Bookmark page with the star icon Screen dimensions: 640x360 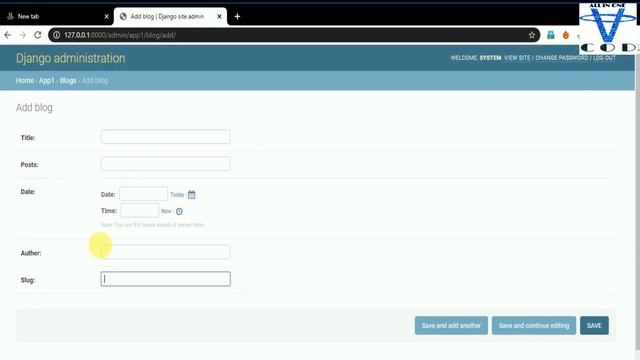[531, 35]
